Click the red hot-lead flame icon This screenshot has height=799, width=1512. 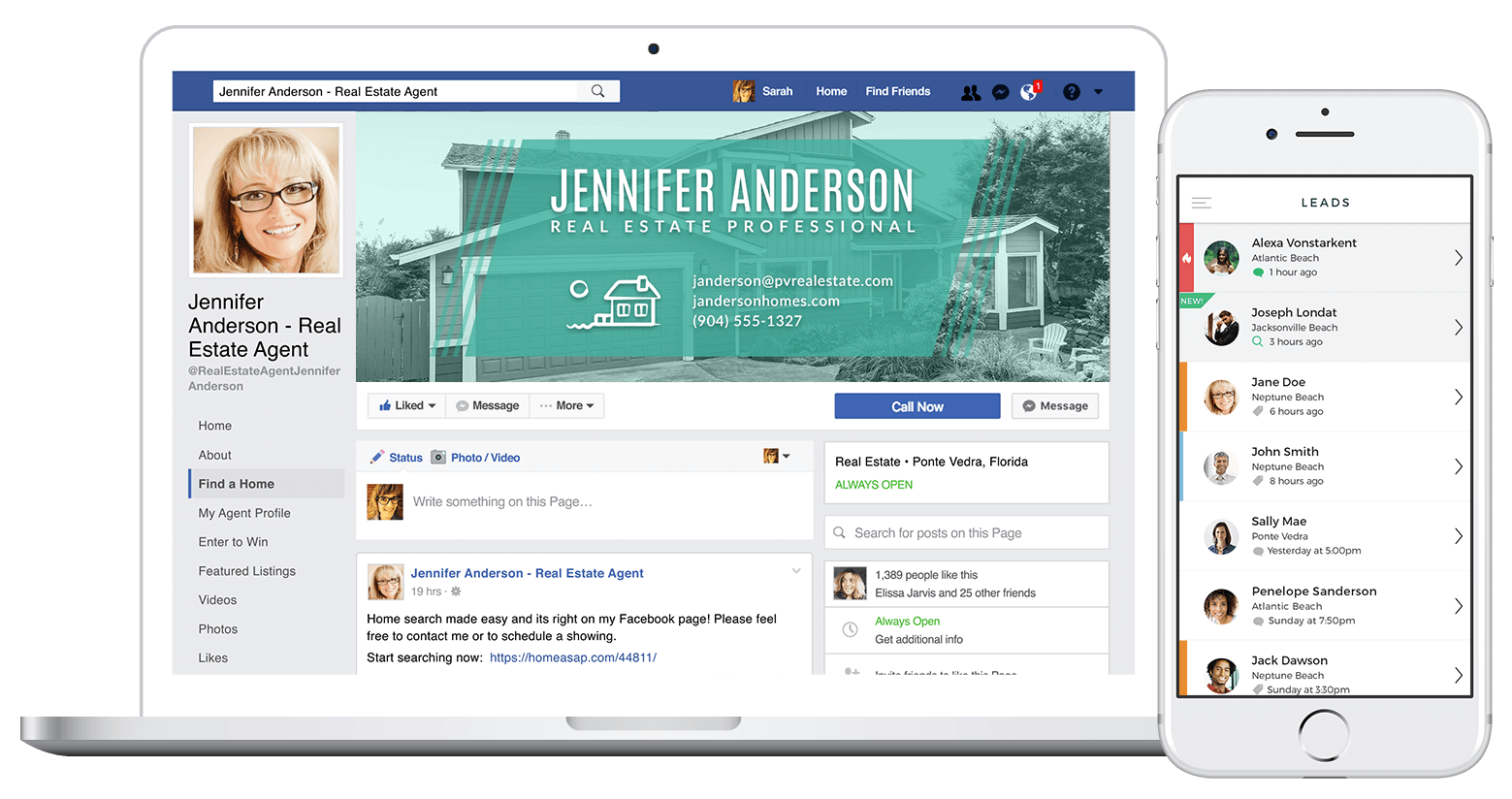[1186, 258]
